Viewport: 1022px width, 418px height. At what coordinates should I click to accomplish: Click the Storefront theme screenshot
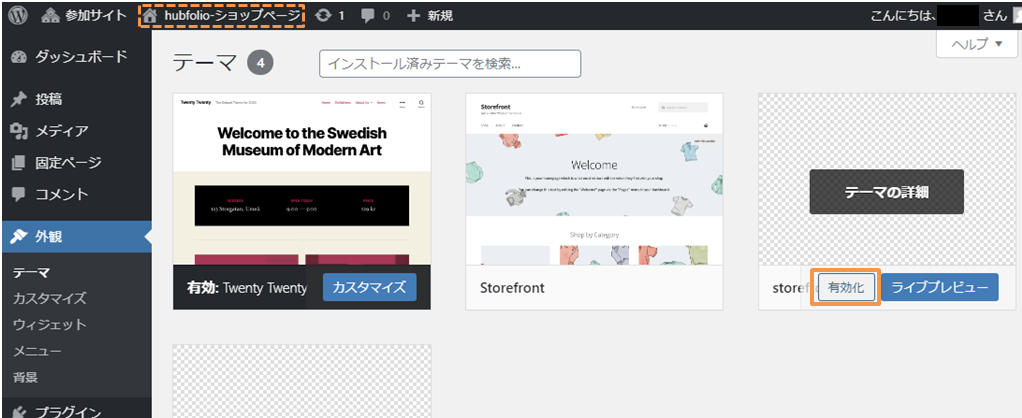tap(594, 179)
